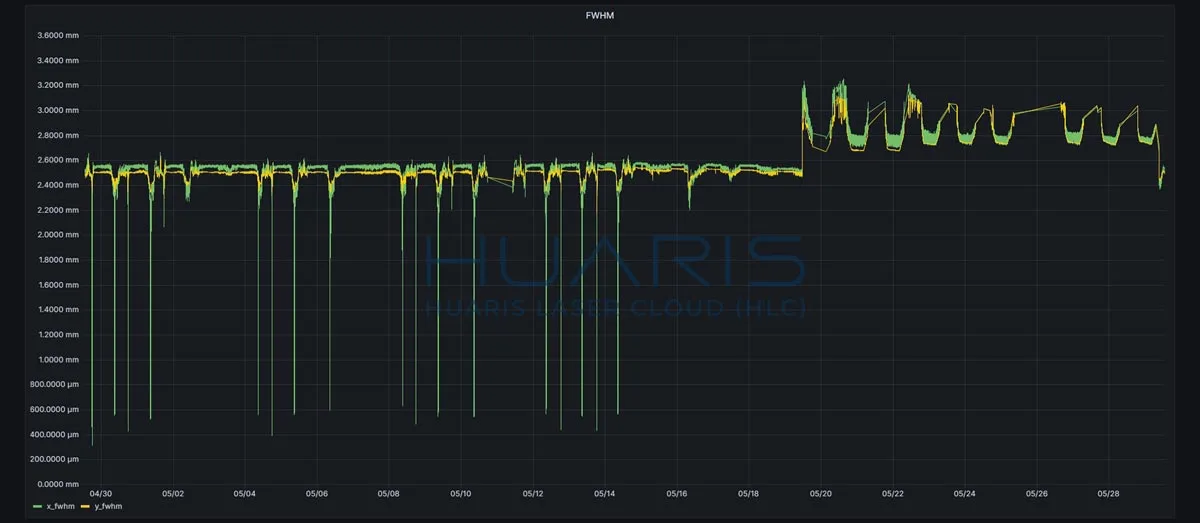Image resolution: width=1200 pixels, height=523 pixels.
Task: Select the 05/28 x-axis date label
Action: 1108,493
